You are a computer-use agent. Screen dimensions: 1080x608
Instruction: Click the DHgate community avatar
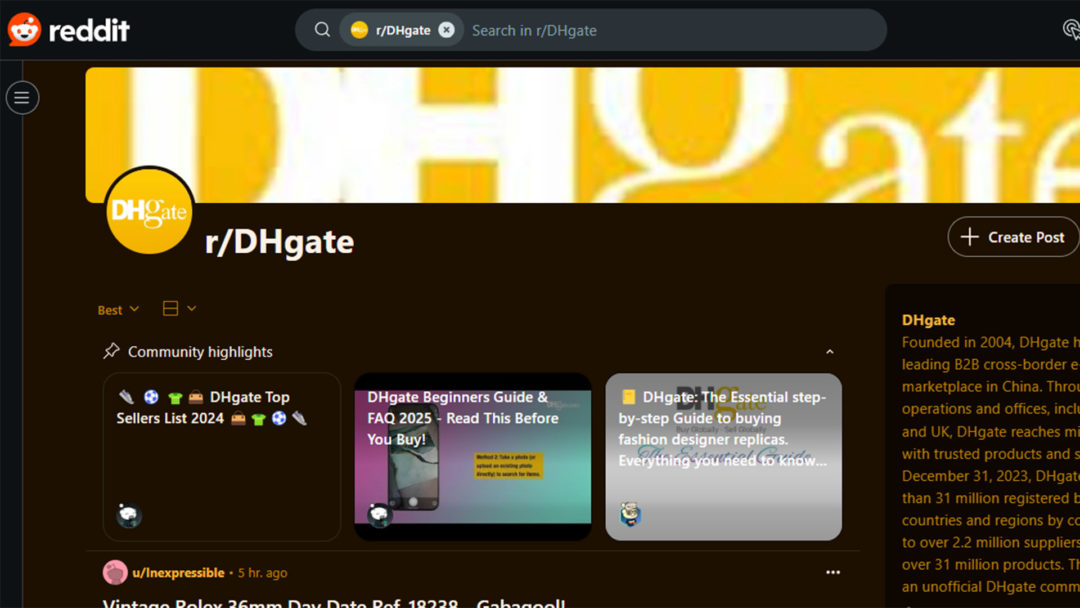pos(149,211)
